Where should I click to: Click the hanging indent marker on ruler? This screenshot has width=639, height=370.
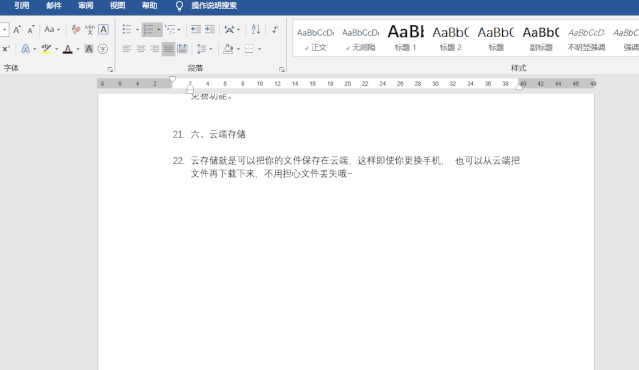(190, 87)
